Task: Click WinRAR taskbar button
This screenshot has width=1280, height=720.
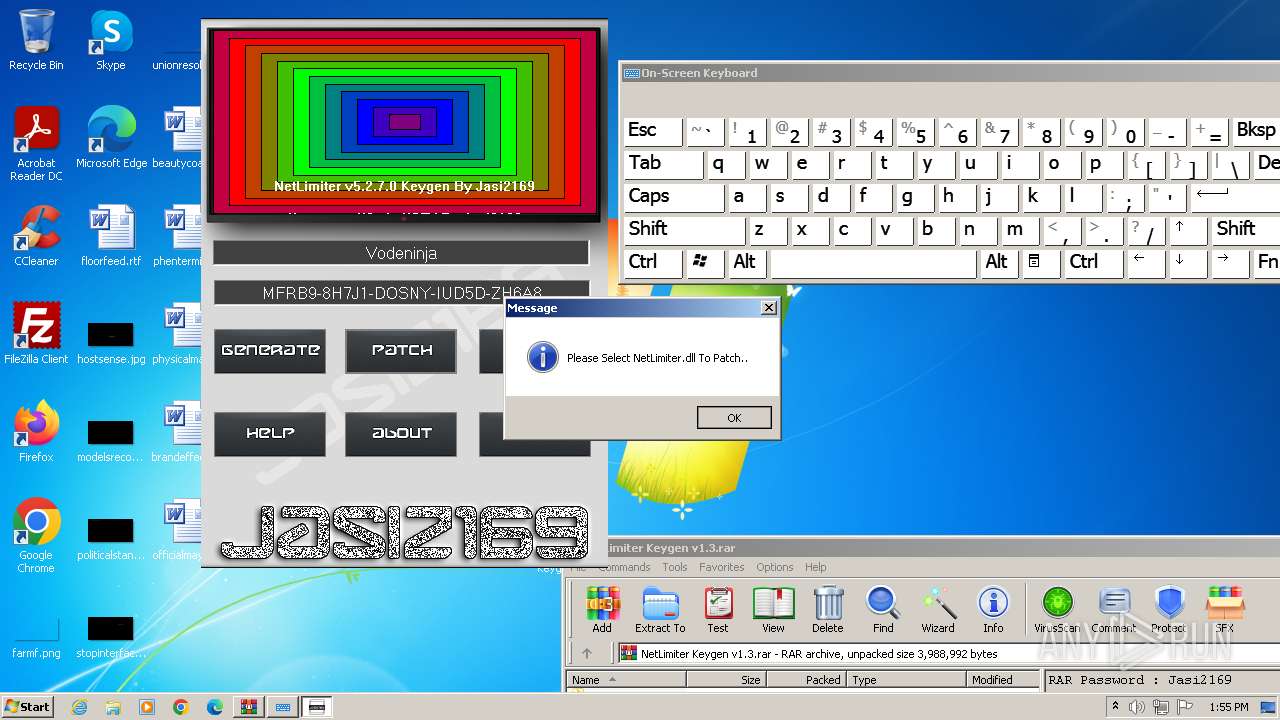Action: [248, 707]
